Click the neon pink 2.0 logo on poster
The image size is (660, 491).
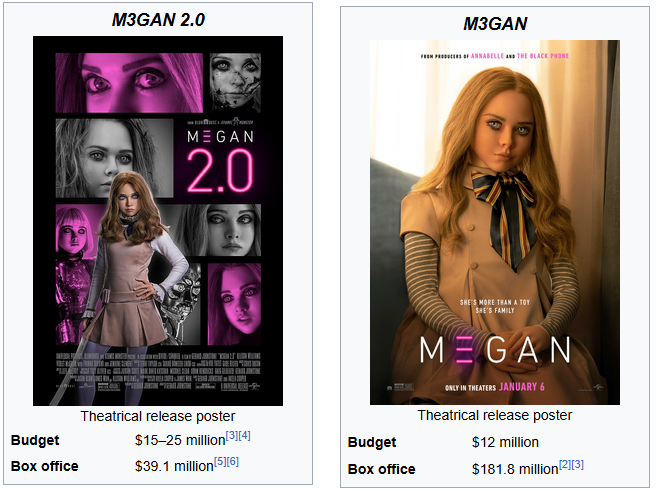[x=220, y=171]
